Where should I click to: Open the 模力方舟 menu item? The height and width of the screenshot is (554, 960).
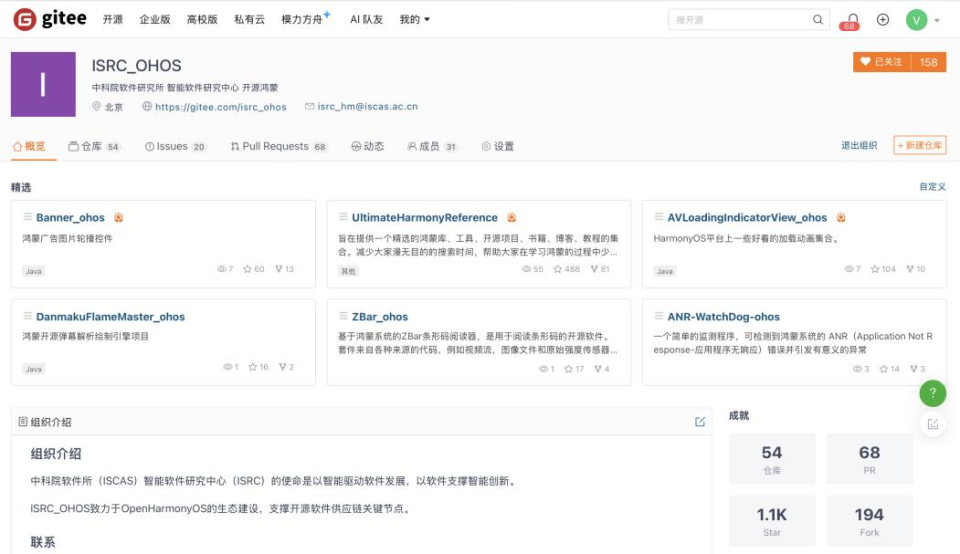pyautogui.click(x=304, y=19)
